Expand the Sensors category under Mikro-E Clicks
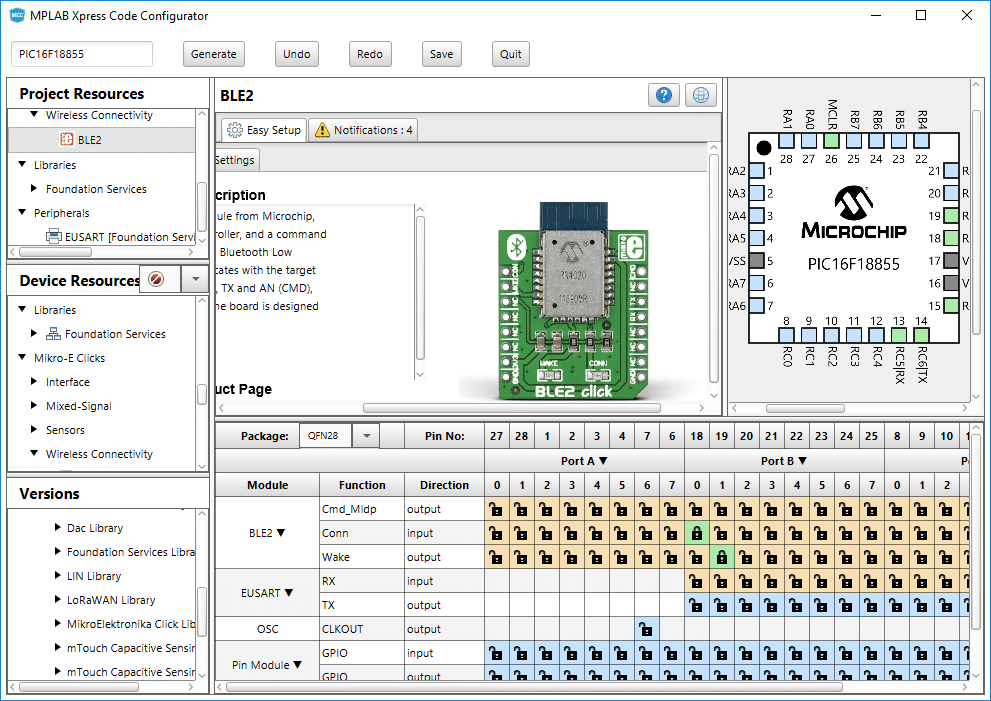The width and height of the screenshot is (991, 701). pos(35,430)
